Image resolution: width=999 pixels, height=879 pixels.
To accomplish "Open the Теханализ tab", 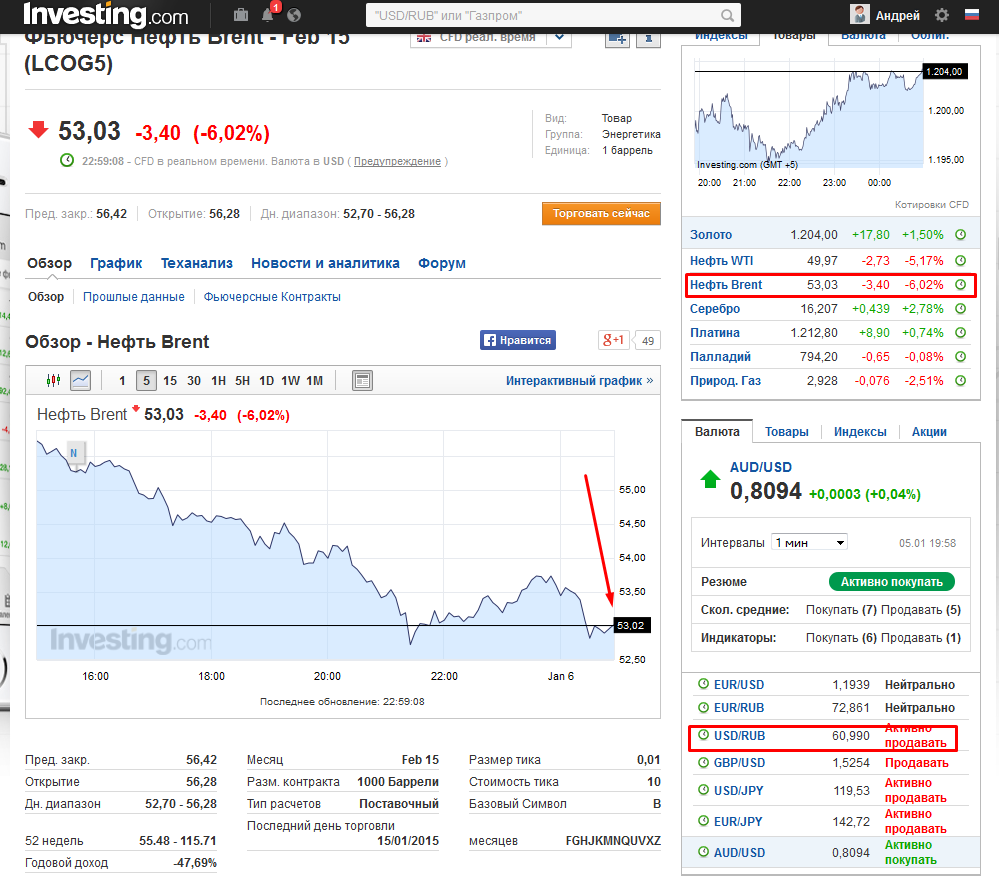I will coord(197,263).
